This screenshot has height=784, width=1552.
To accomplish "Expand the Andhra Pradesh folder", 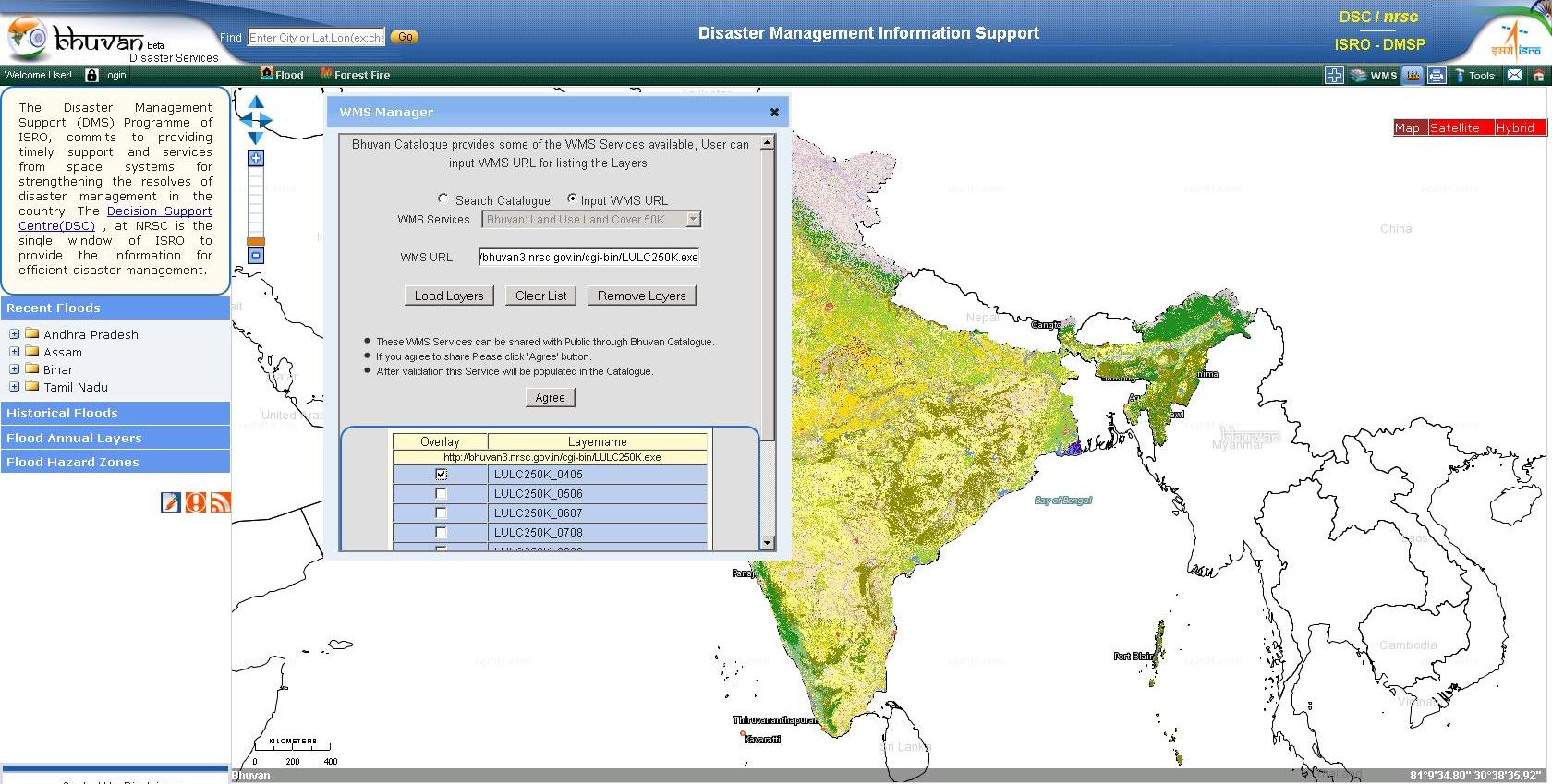I will pyautogui.click(x=14, y=334).
